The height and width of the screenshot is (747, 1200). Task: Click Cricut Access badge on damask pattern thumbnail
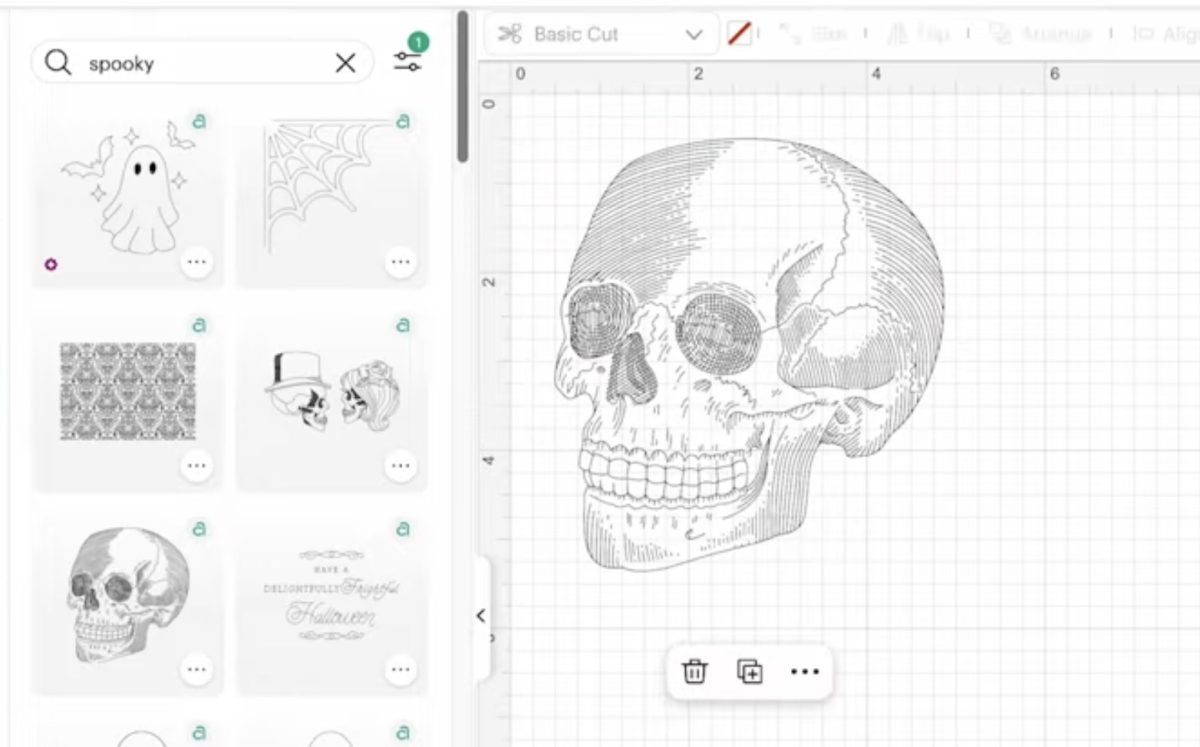point(199,325)
